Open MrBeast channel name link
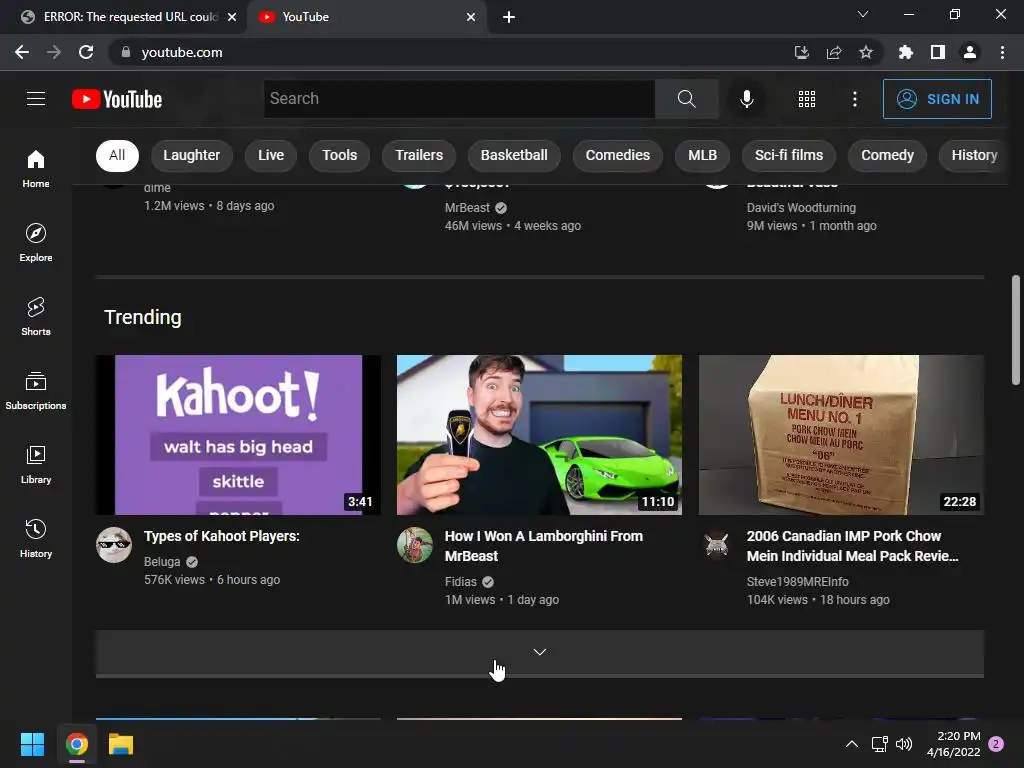The image size is (1024, 768). coord(467,208)
